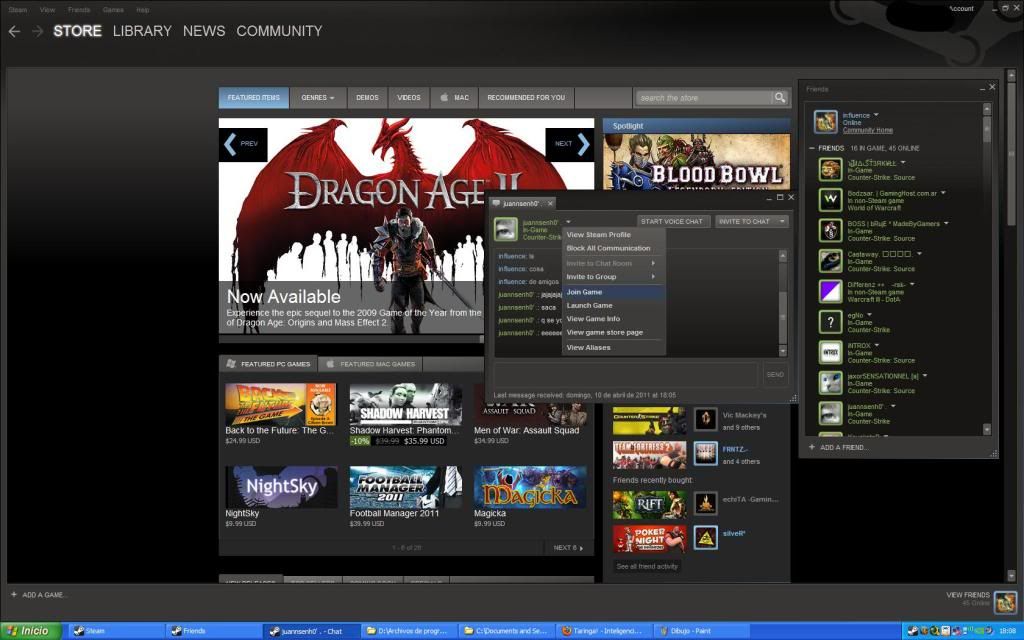The image size is (1024, 640).
Task: Choose View Steam Profile from the menu
Action: (613, 234)
